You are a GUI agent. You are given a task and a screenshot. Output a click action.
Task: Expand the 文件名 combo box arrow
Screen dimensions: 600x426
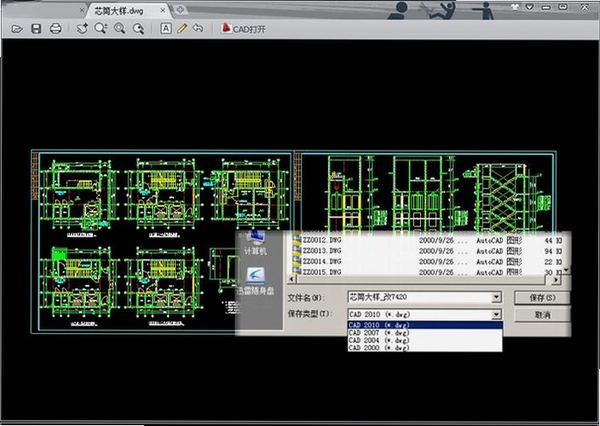click(x=496, y=297)
